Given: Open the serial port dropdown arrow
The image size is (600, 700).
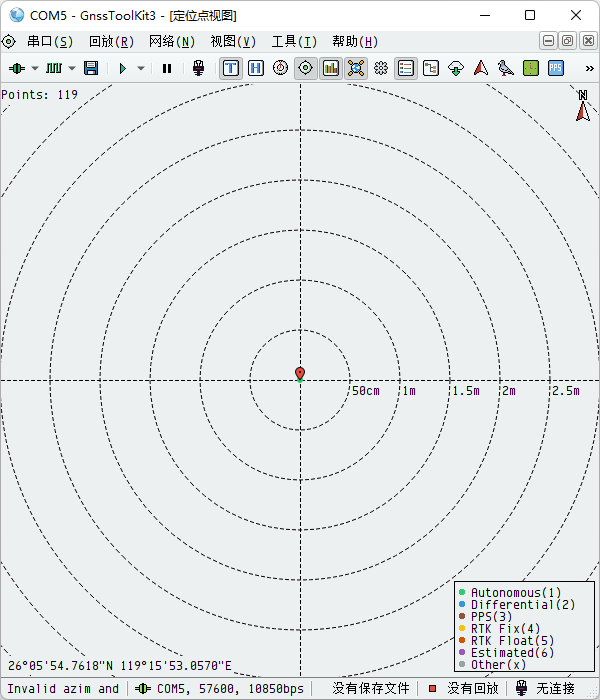Looking at the screenshot, I should click(x=35, y=68).
